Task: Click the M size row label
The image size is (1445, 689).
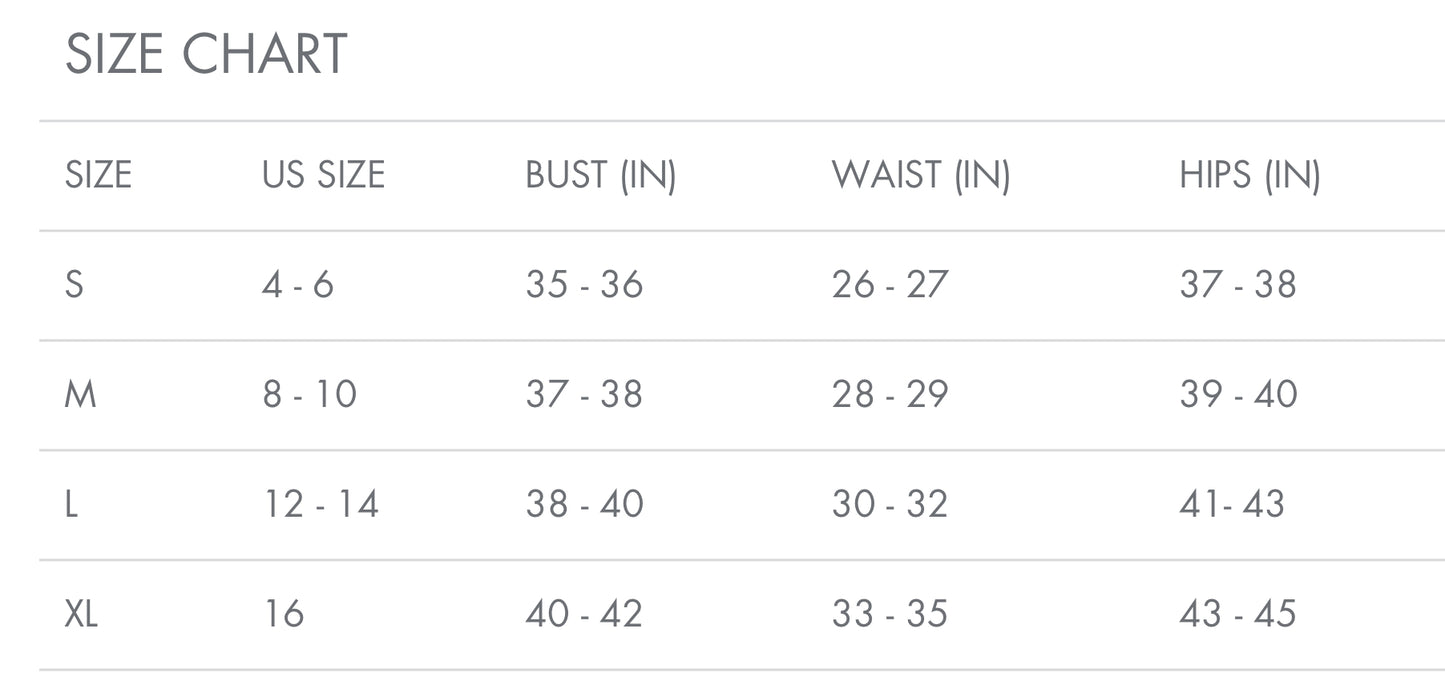Action: pyautogui.click(x=80, y=395)
